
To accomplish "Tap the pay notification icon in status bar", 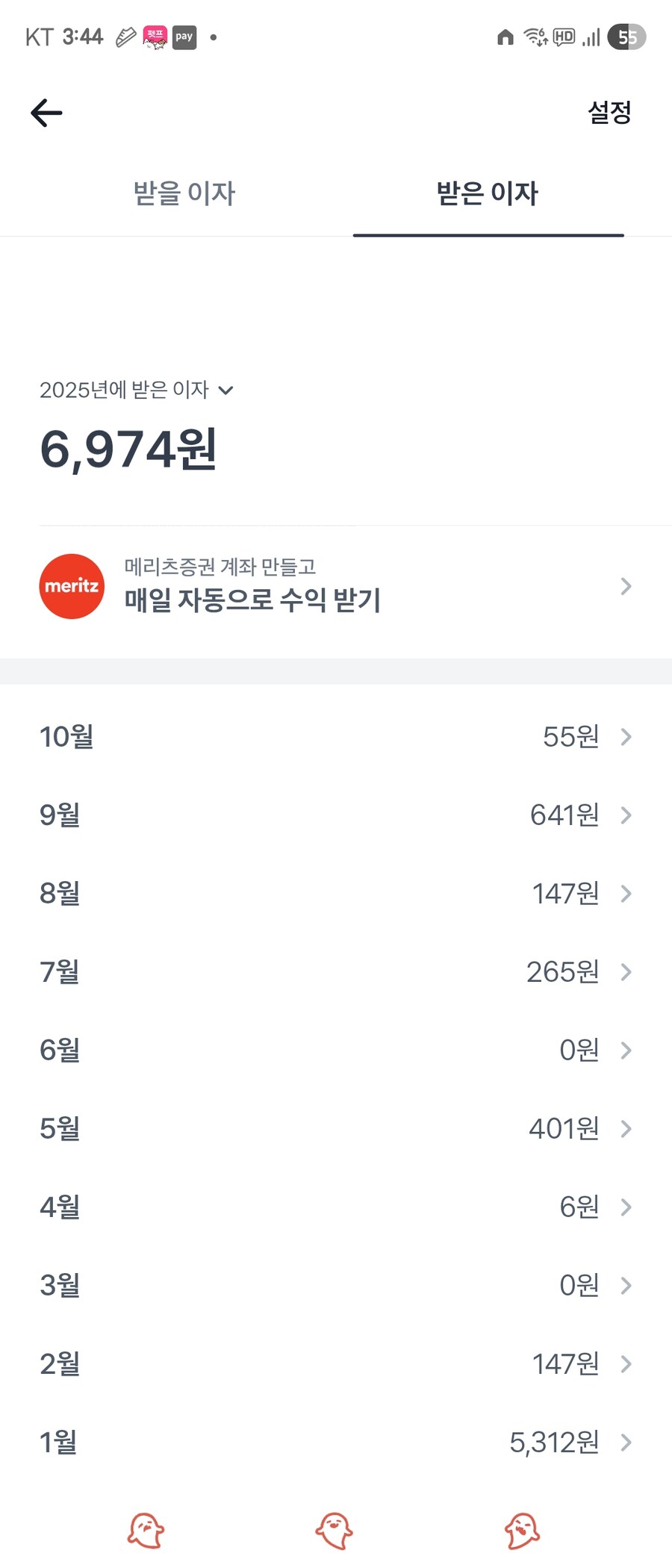I will pos(184,37).
